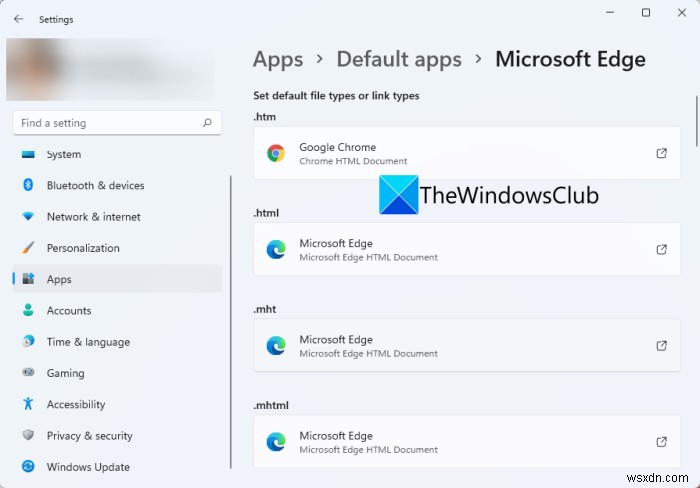Click the Bluetooth icon in sidebar
700x488 pixels.
pos(28,184)
